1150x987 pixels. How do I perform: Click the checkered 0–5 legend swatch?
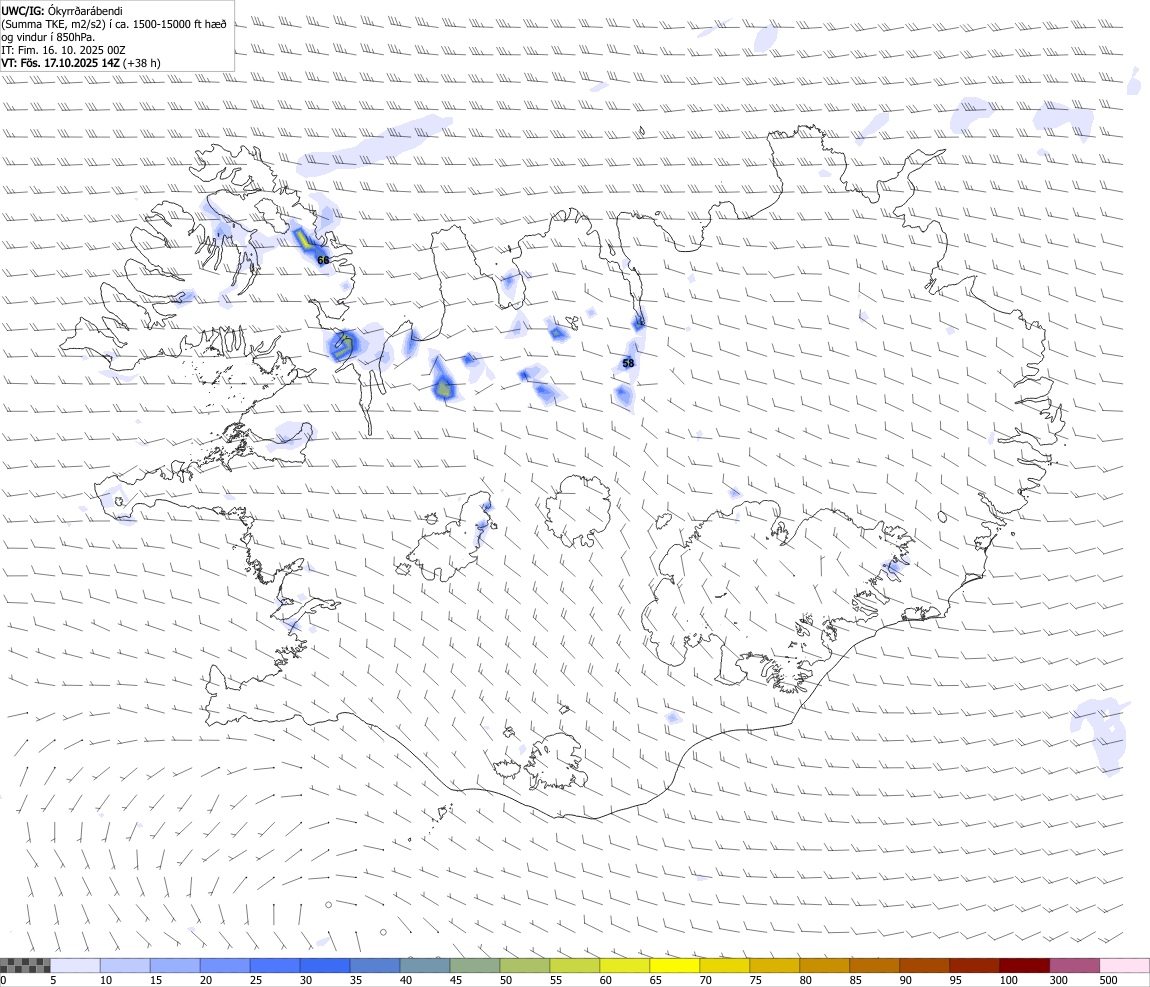[x=25, y=965]
